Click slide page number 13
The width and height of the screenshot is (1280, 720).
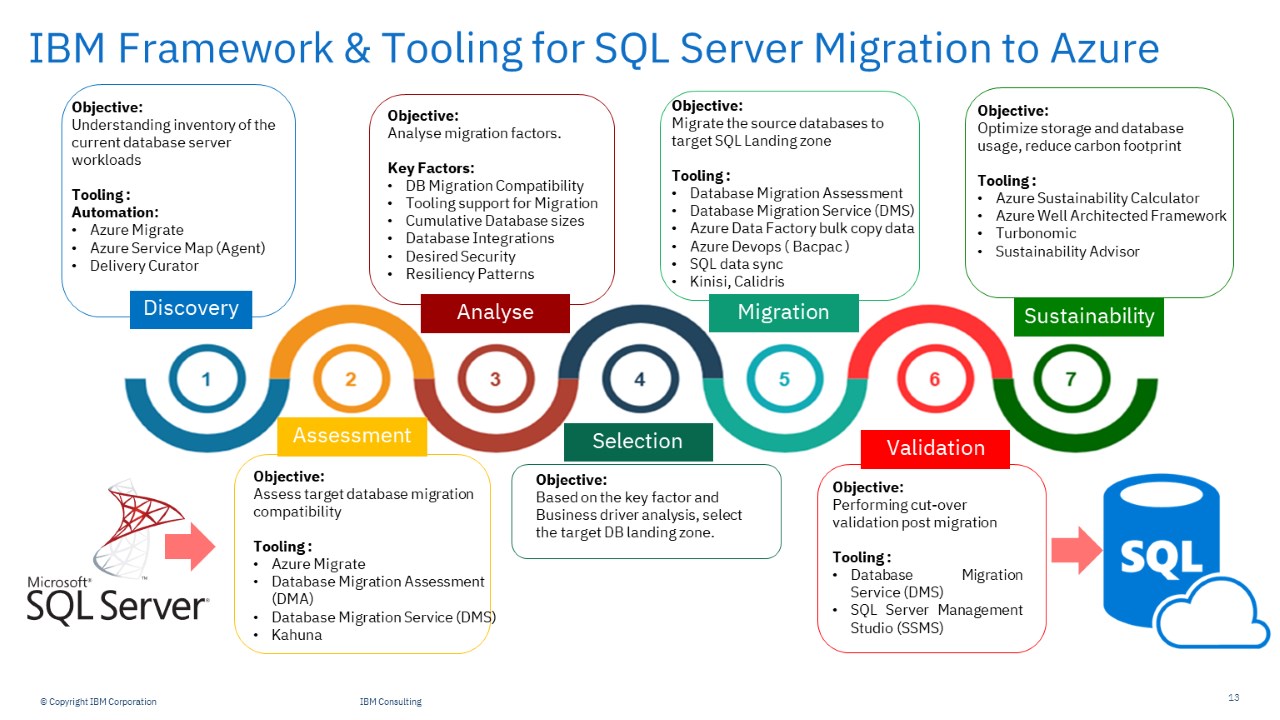tap(1233, 697)
